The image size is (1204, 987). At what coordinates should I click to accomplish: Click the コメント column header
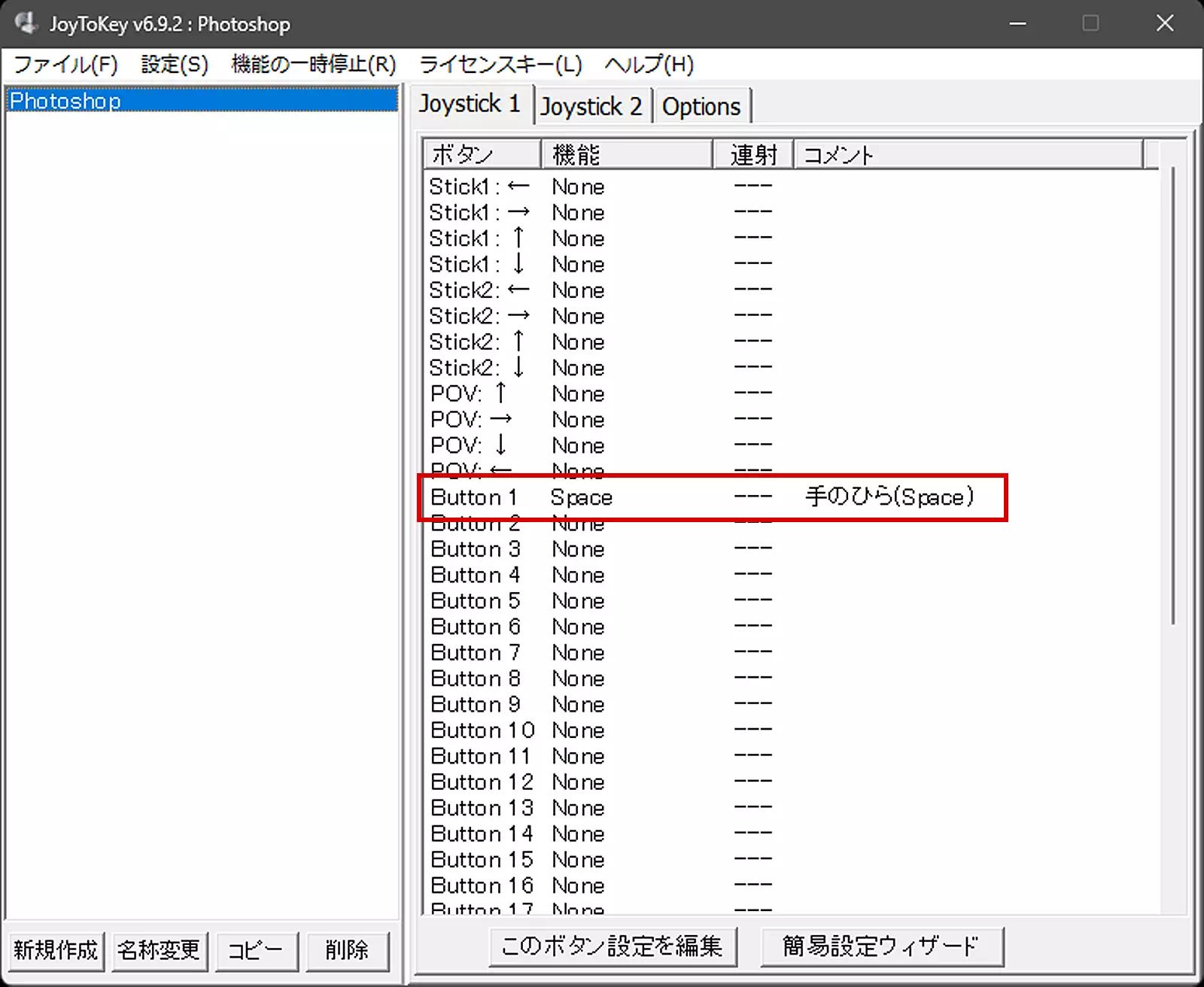[968, 155]
